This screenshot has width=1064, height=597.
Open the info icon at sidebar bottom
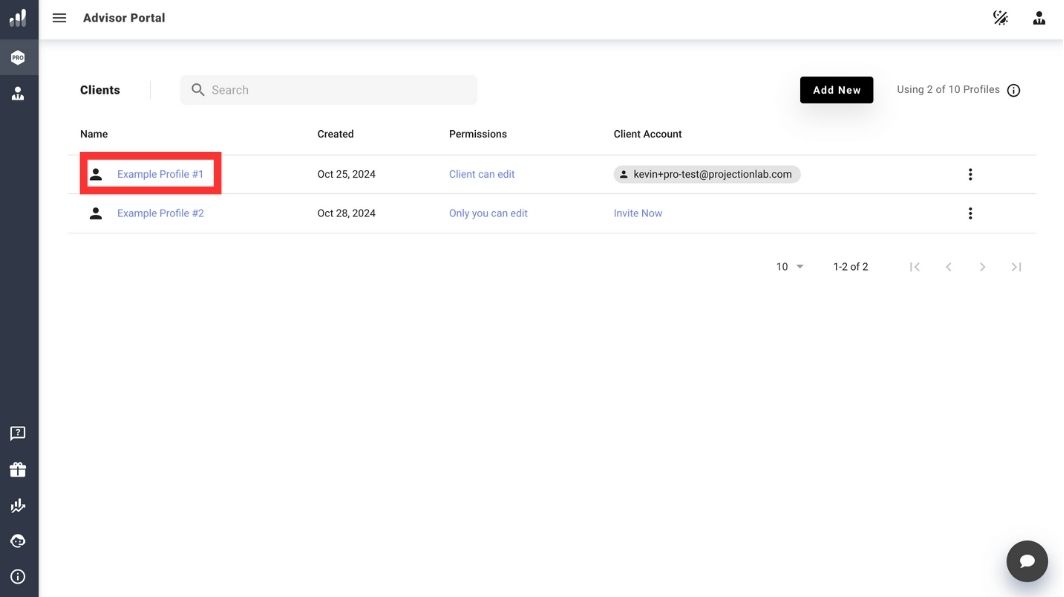coord(16,576)
